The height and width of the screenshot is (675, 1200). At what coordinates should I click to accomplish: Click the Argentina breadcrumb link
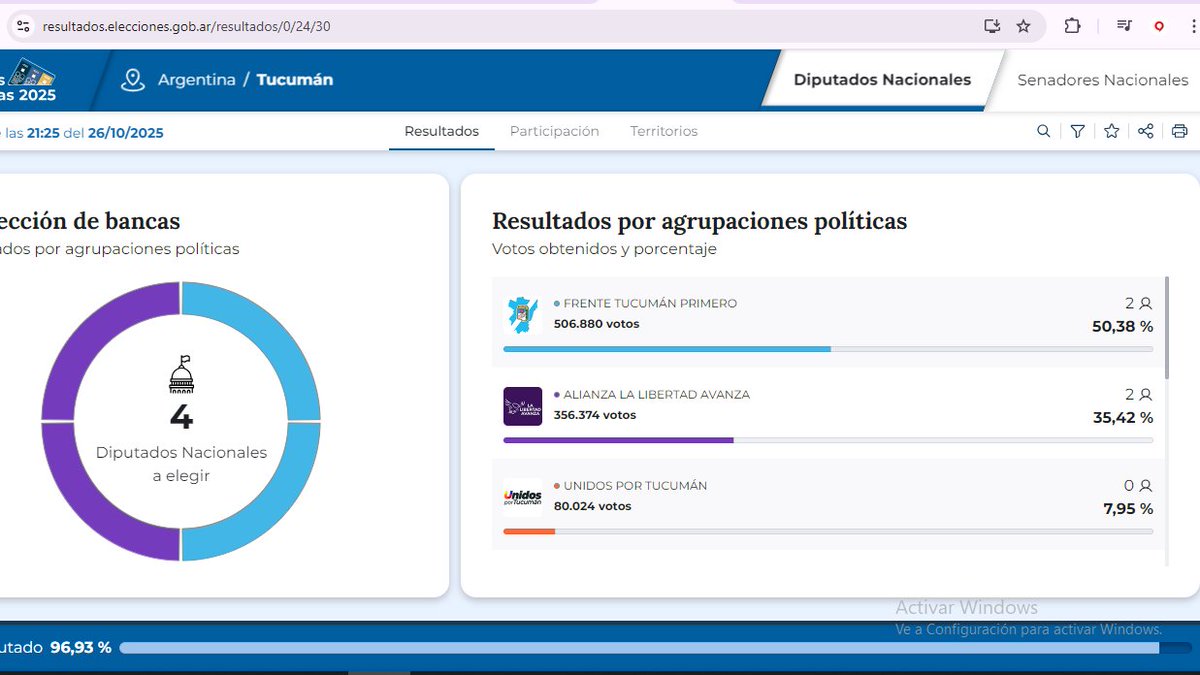point(197,80)
